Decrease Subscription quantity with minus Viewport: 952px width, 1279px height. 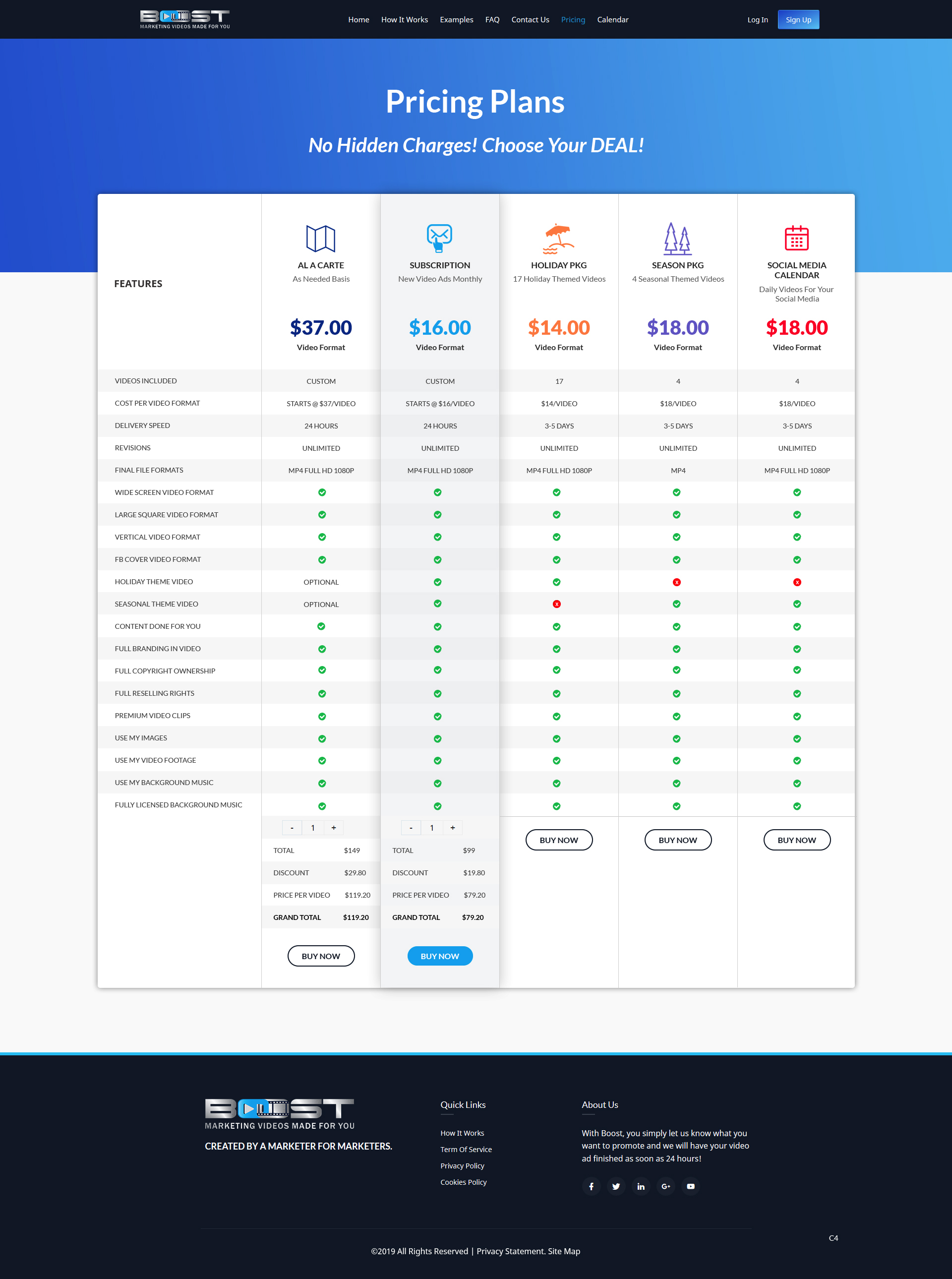411,828
